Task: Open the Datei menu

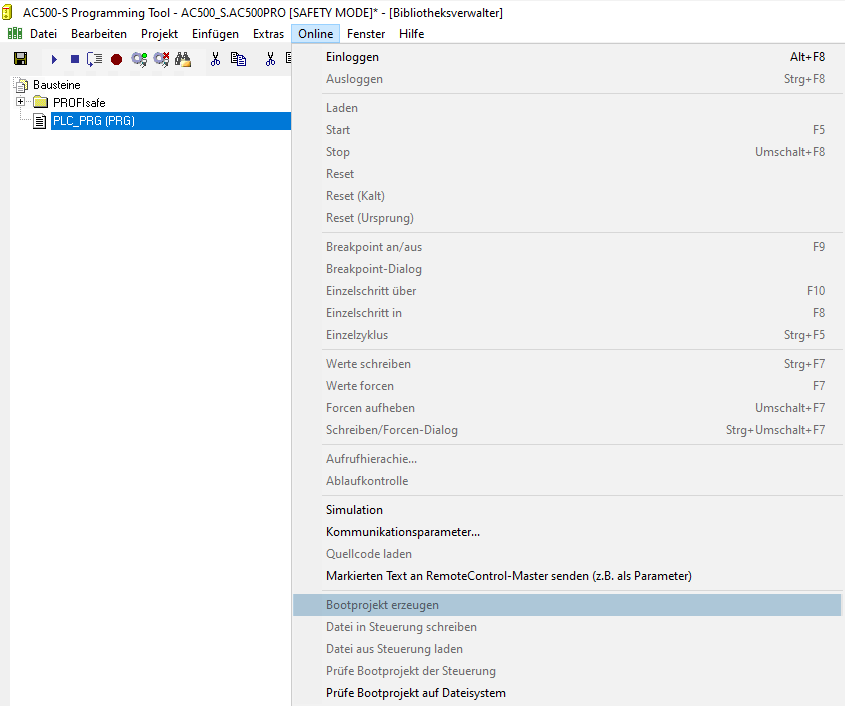Action: pos(43,34)
